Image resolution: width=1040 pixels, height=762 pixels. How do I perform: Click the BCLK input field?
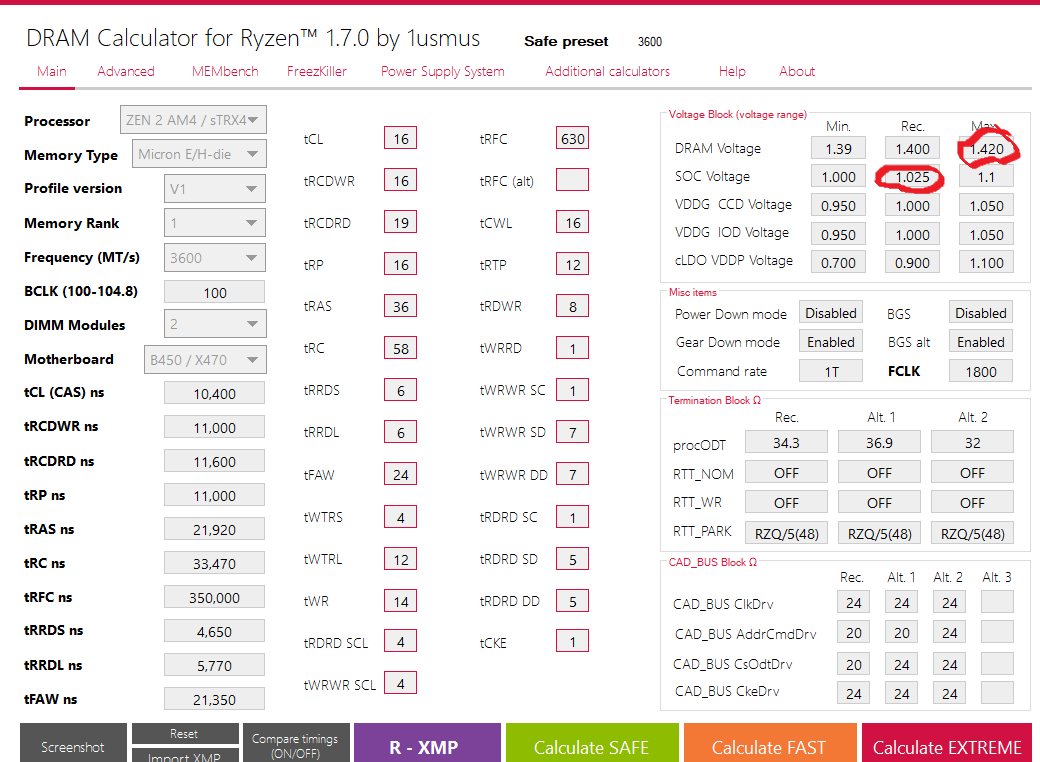coord(214,292)
